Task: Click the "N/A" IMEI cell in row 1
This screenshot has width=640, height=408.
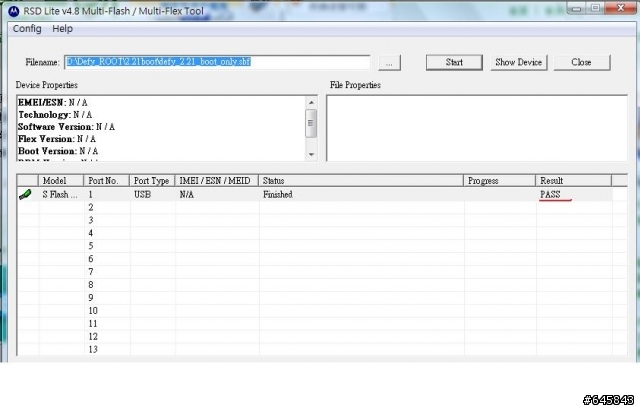Action: pos(217,195)
